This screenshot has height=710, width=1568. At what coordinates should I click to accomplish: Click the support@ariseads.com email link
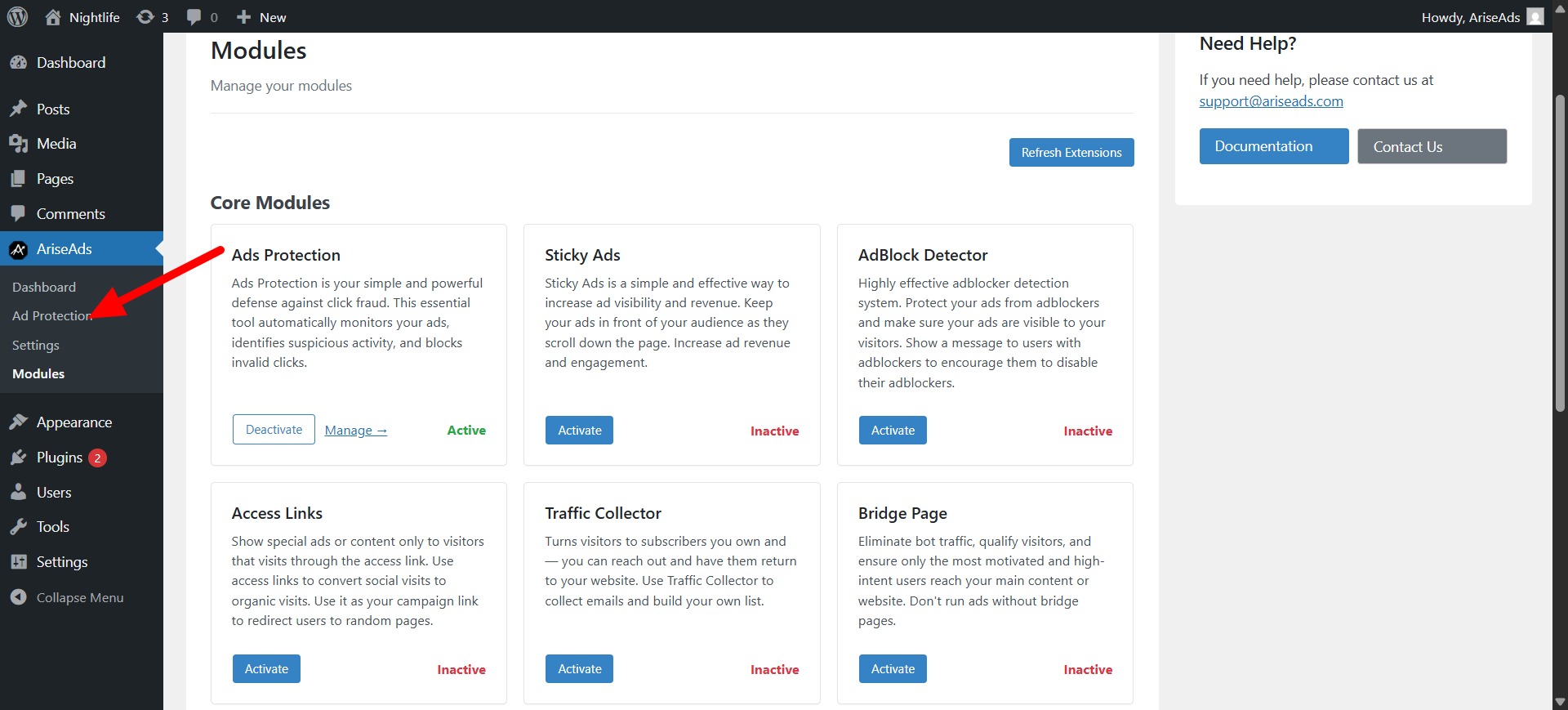point(1271,101)
